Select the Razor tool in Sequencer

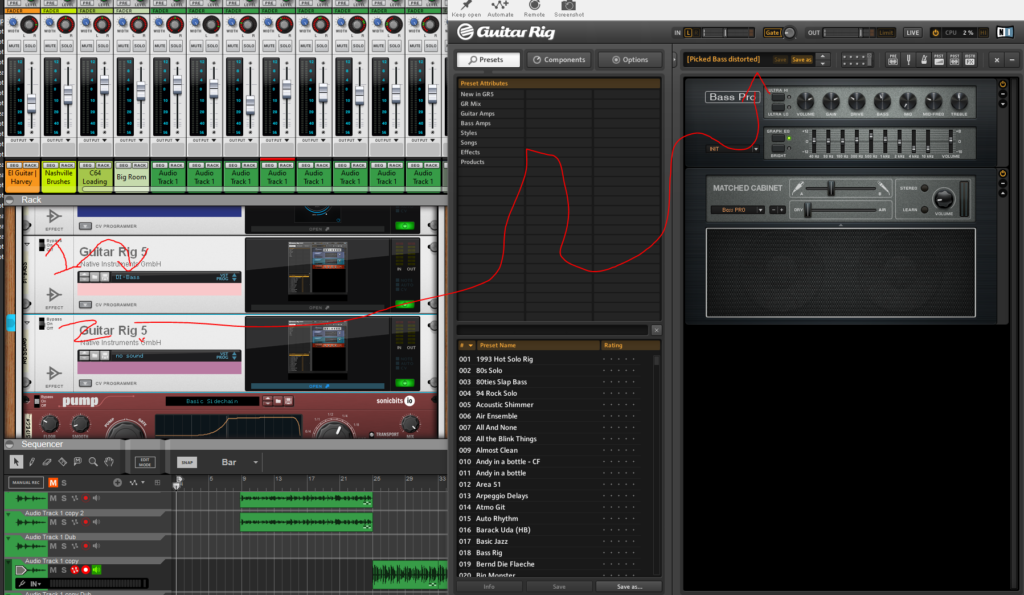click(63, 462)
